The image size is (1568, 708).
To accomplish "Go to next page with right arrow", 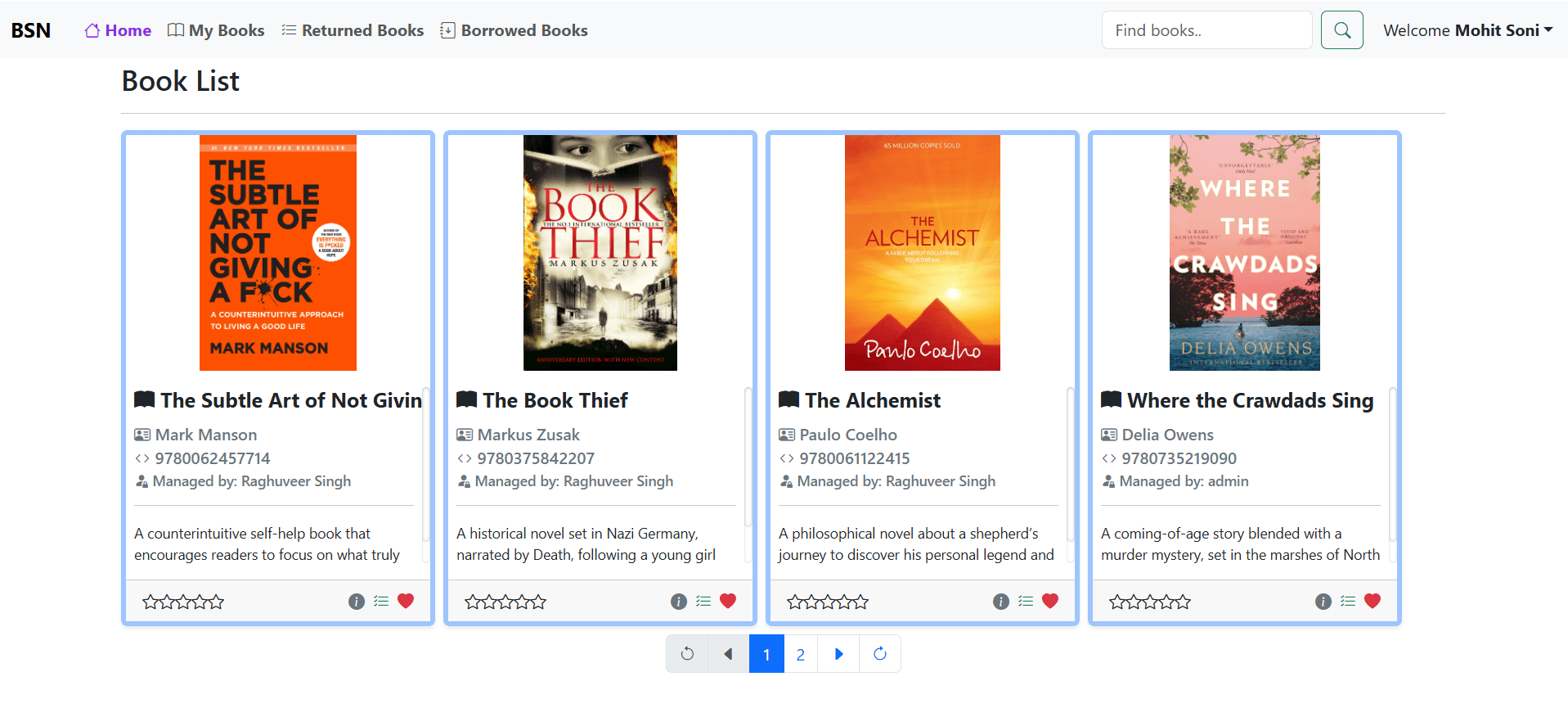I will coord(838,654).
